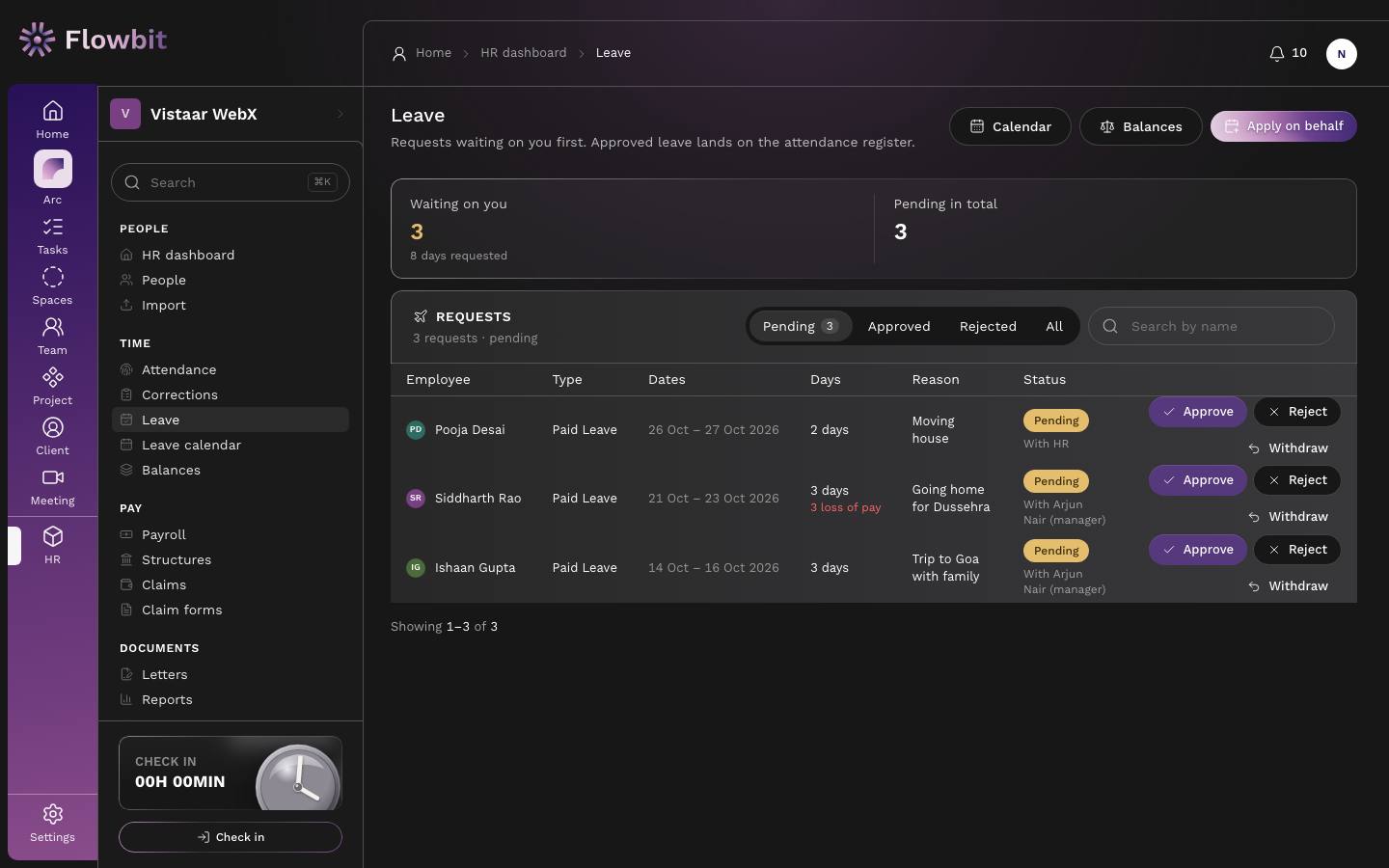Image resolution: width=1389 pixels, height=868 pixels.
Task: Open Spaces from the rail
Action: pos(52,286)
